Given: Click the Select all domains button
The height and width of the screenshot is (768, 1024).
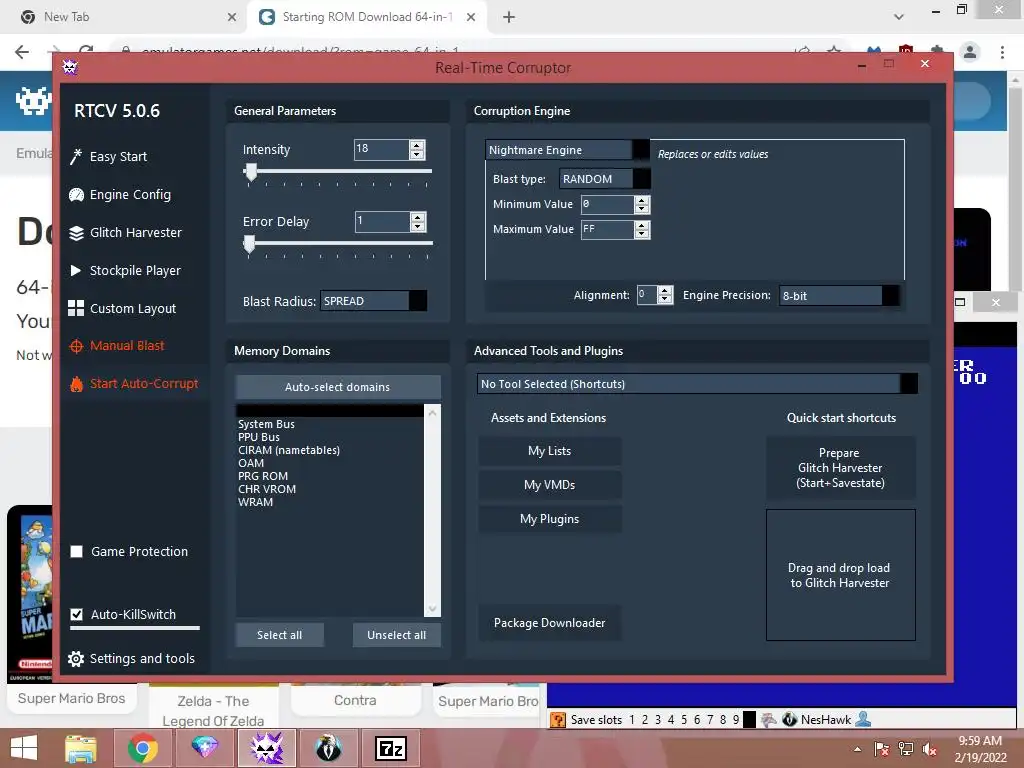Looking at the screenshot, I should tap(280, 635).
